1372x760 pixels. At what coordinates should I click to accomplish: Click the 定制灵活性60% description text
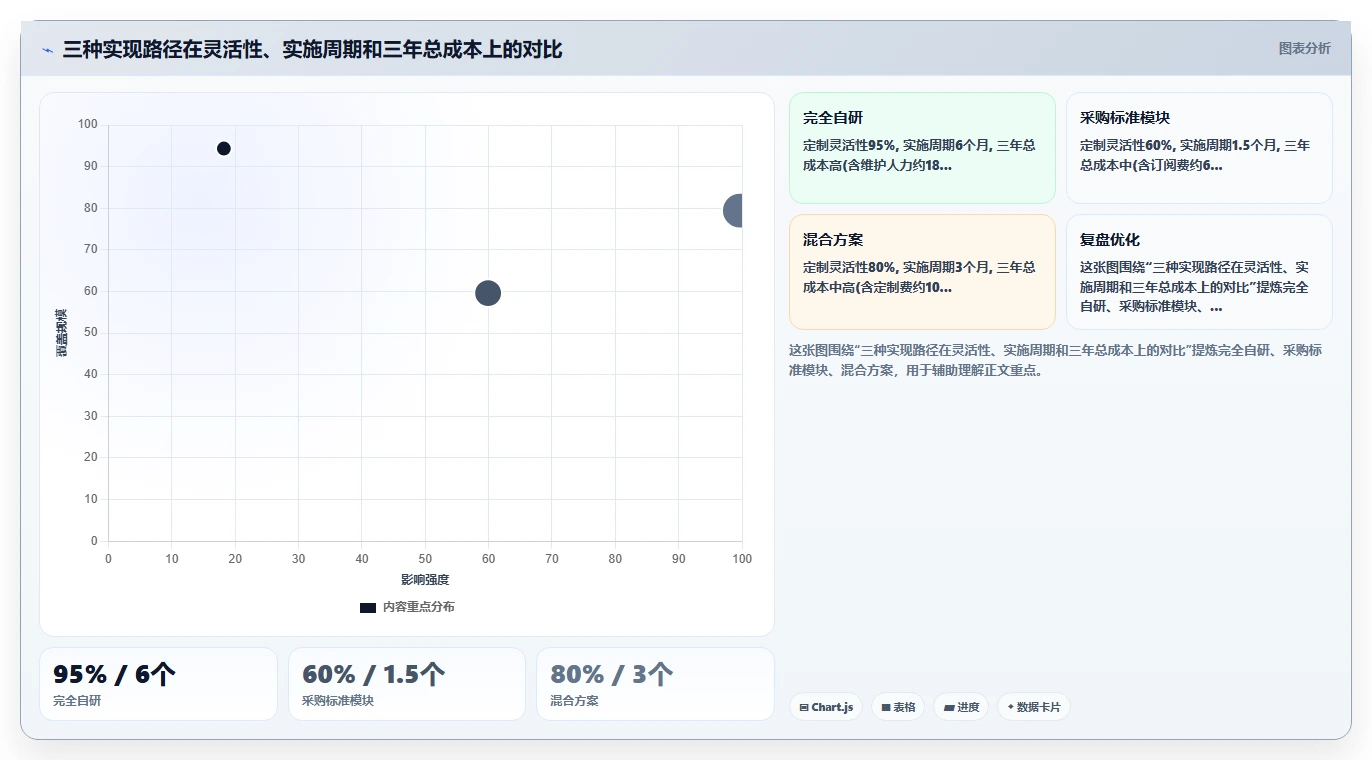tap(1196, 155)
